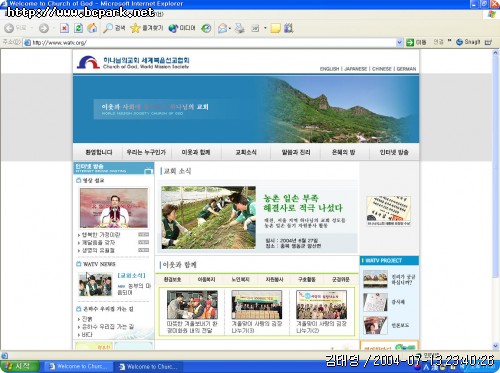This screenshot has width=500, height=373.
Task: Switch to first Welcome to Church taskbar window
Action: (x=78, y=366)
